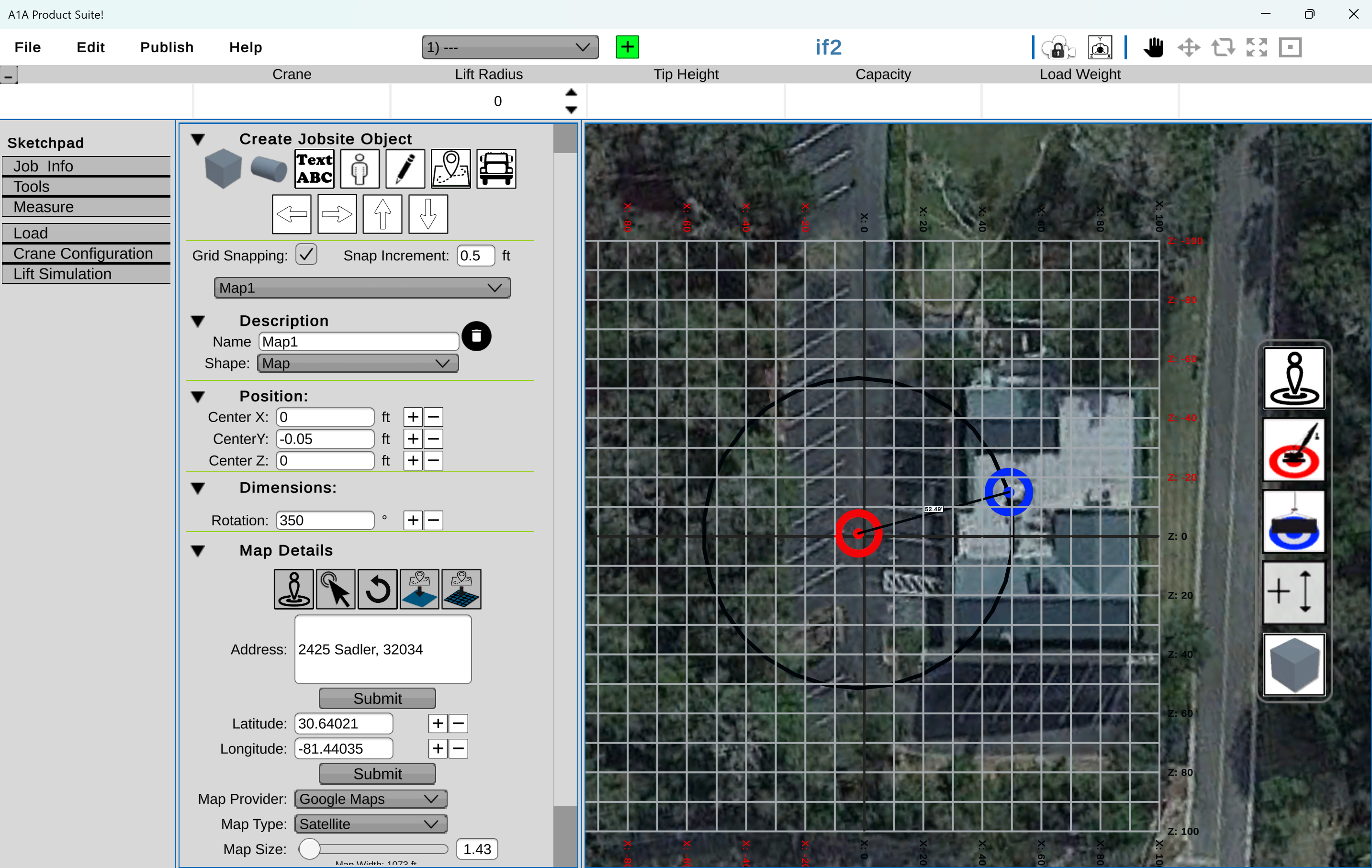1372x868 pixels.
Task: Toggle the Grid Snapping checkbox
Action: click(306, 255)
